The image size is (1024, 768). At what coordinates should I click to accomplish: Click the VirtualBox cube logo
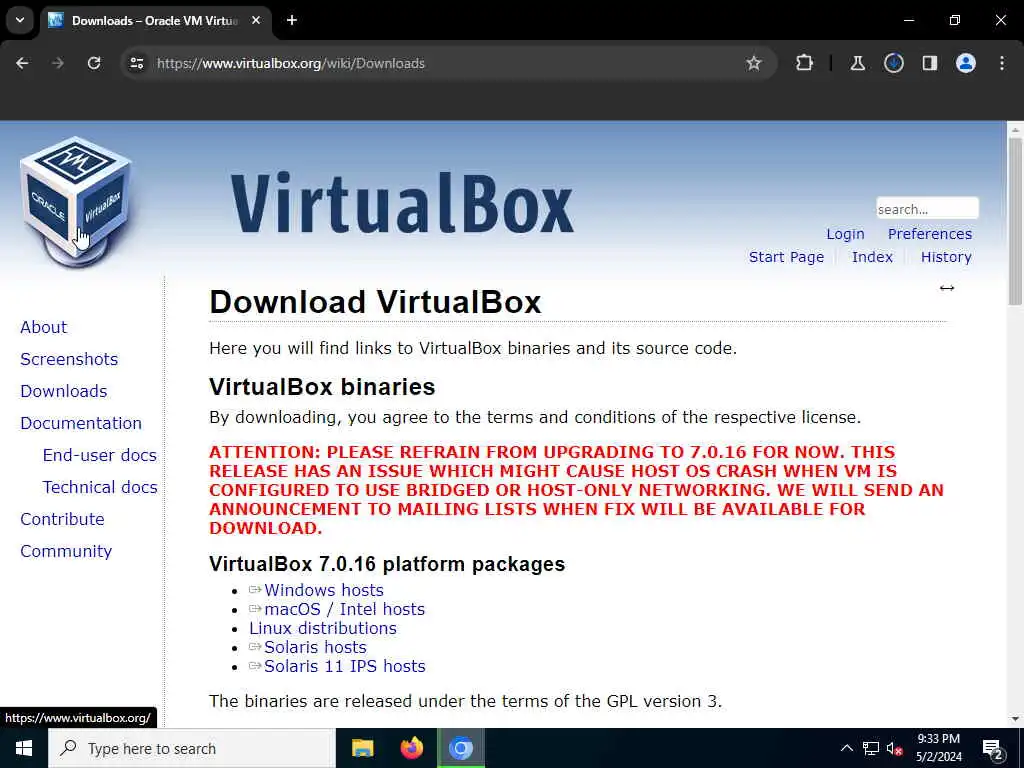75,201
